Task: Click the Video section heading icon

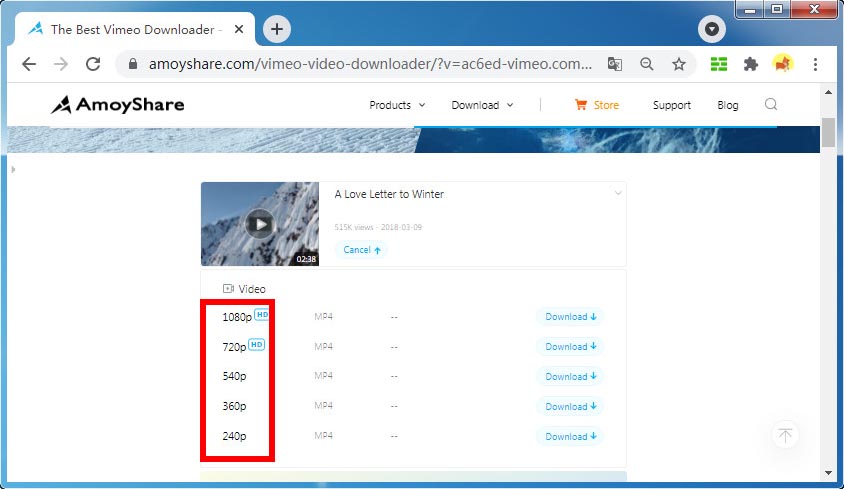Action: pyautogui.click(x=228, y=289)
